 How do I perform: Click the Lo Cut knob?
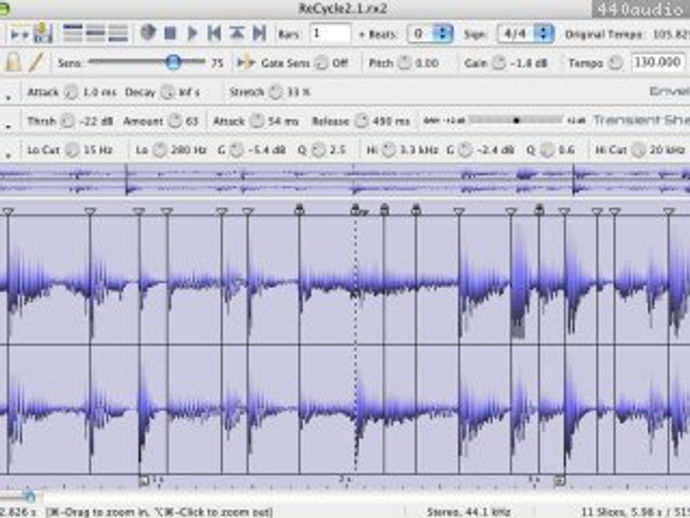point(72,151)
